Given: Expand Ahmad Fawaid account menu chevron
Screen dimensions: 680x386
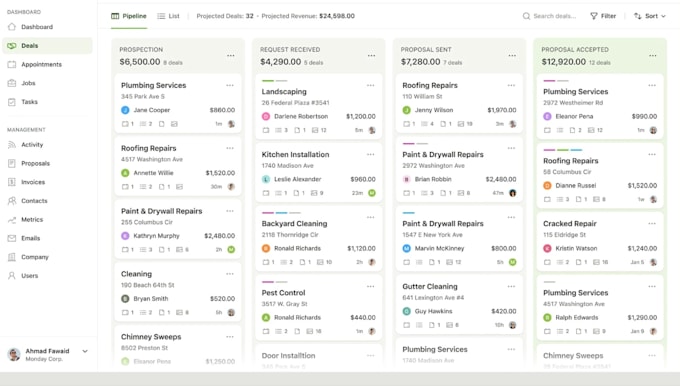Looking at the screenshot, I should [85, 351].
